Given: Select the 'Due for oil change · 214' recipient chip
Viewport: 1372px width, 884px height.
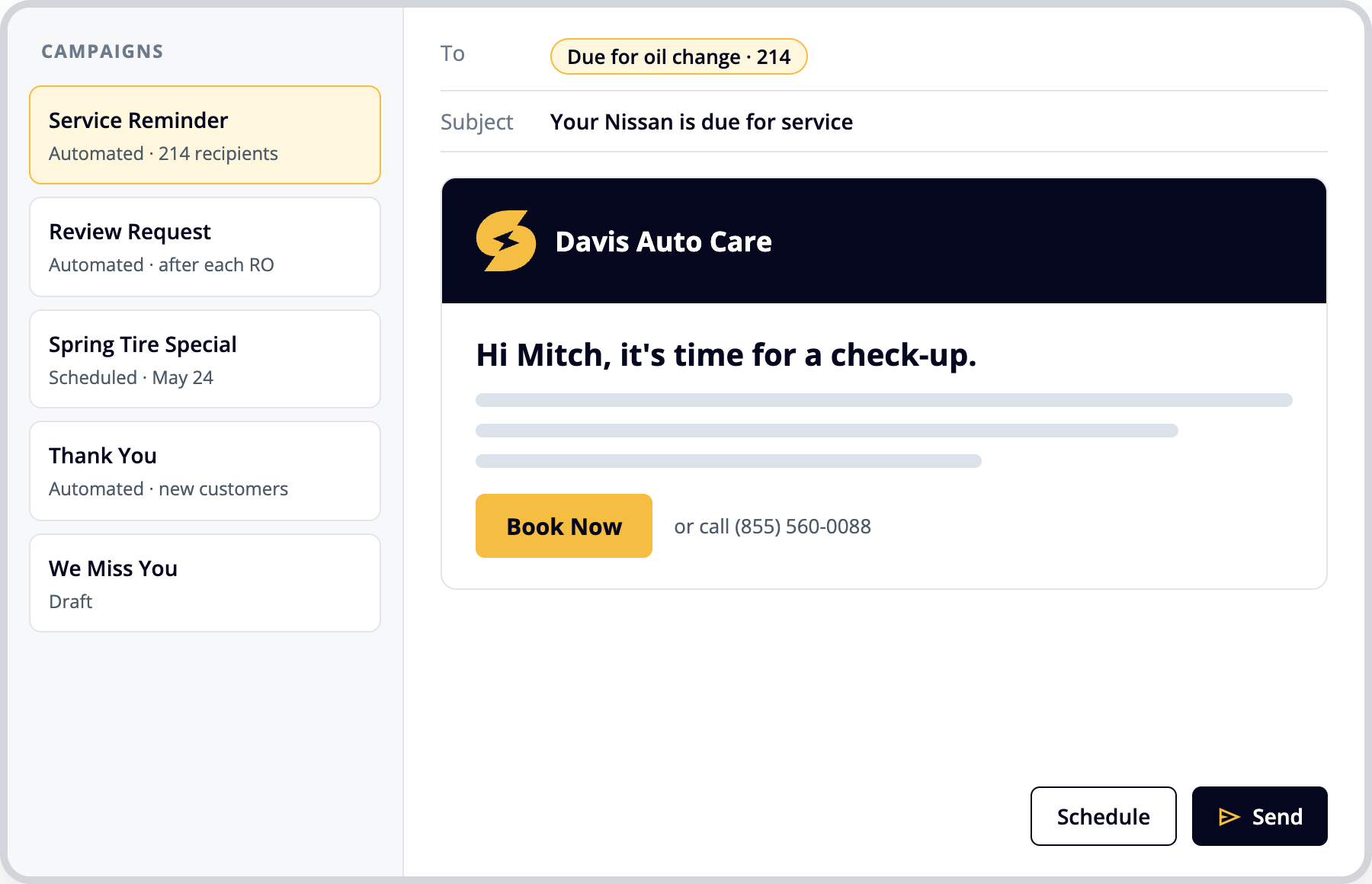Looking at the screenshot, I should point(678,56).
